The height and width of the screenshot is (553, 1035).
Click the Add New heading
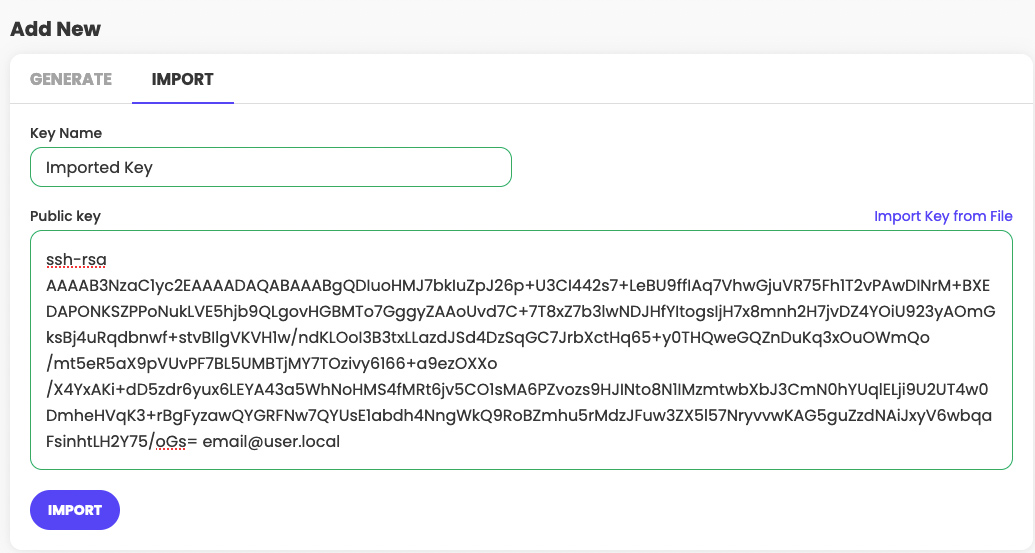click(55, 29)
